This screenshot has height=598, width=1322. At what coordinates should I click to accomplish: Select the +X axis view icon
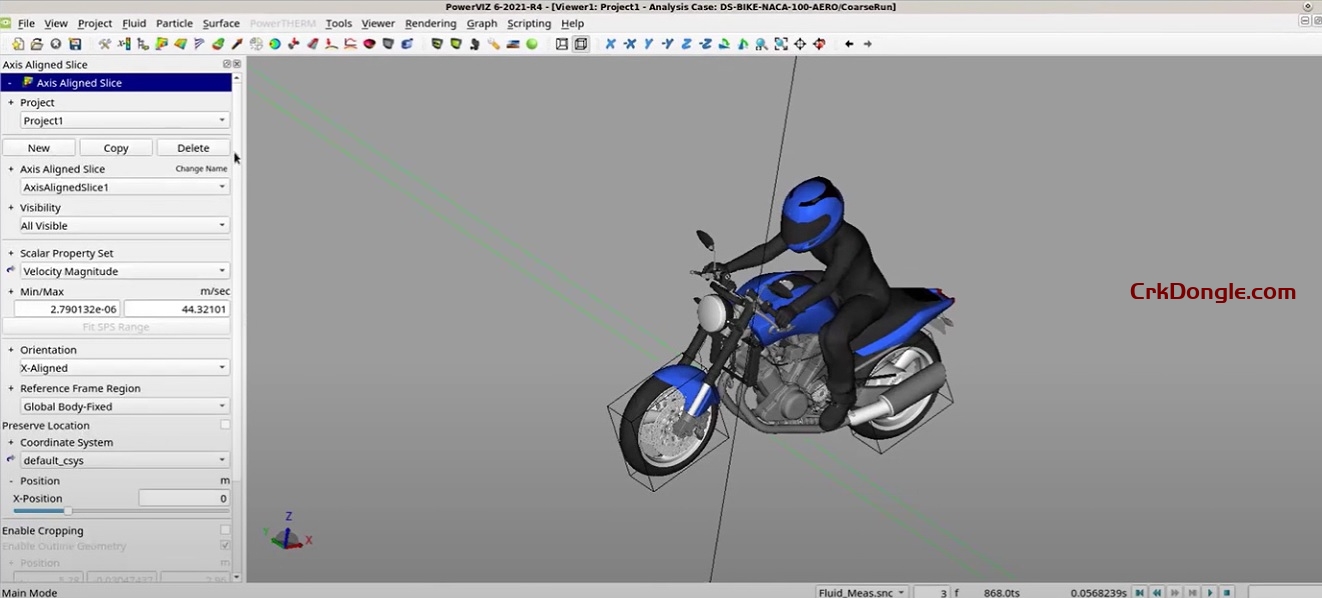pos(609,44)
